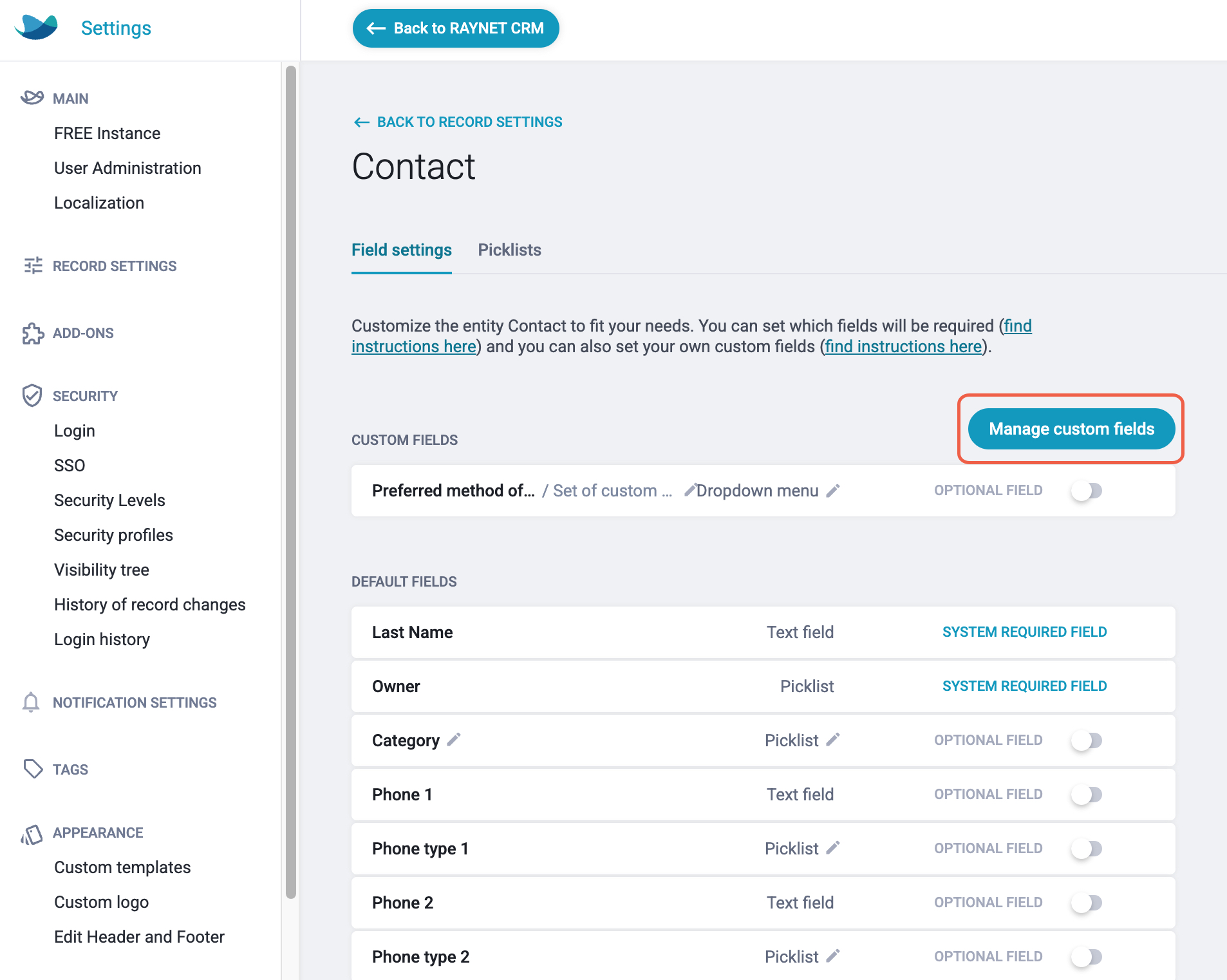The image size is (1227, 980).
Task: Expand the Record Settings section
Action: pyautogui.click(x=115, y=266)
